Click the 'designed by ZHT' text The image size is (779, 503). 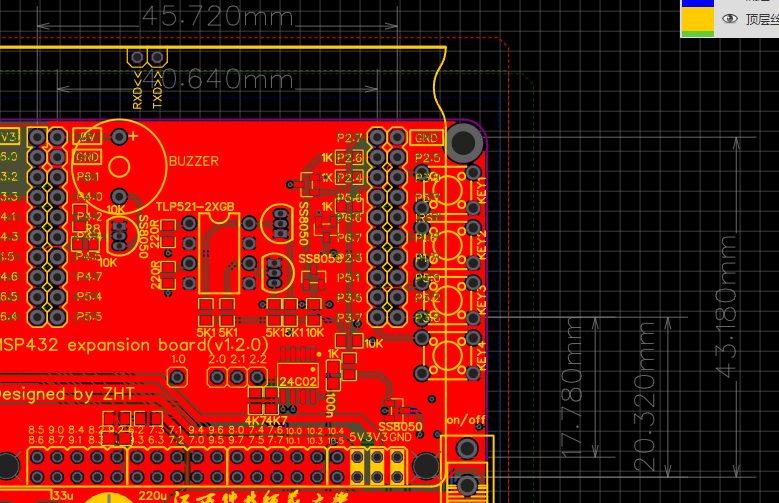click(67, 394)
